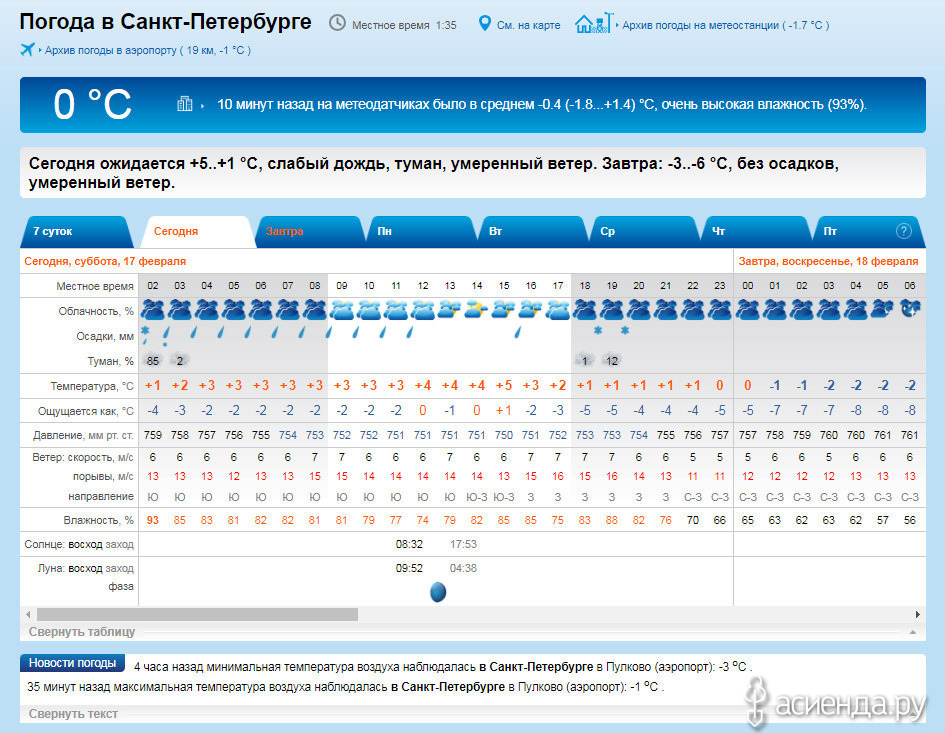
Task: Click the scrollbar right arrow
Action: point(917,614)
